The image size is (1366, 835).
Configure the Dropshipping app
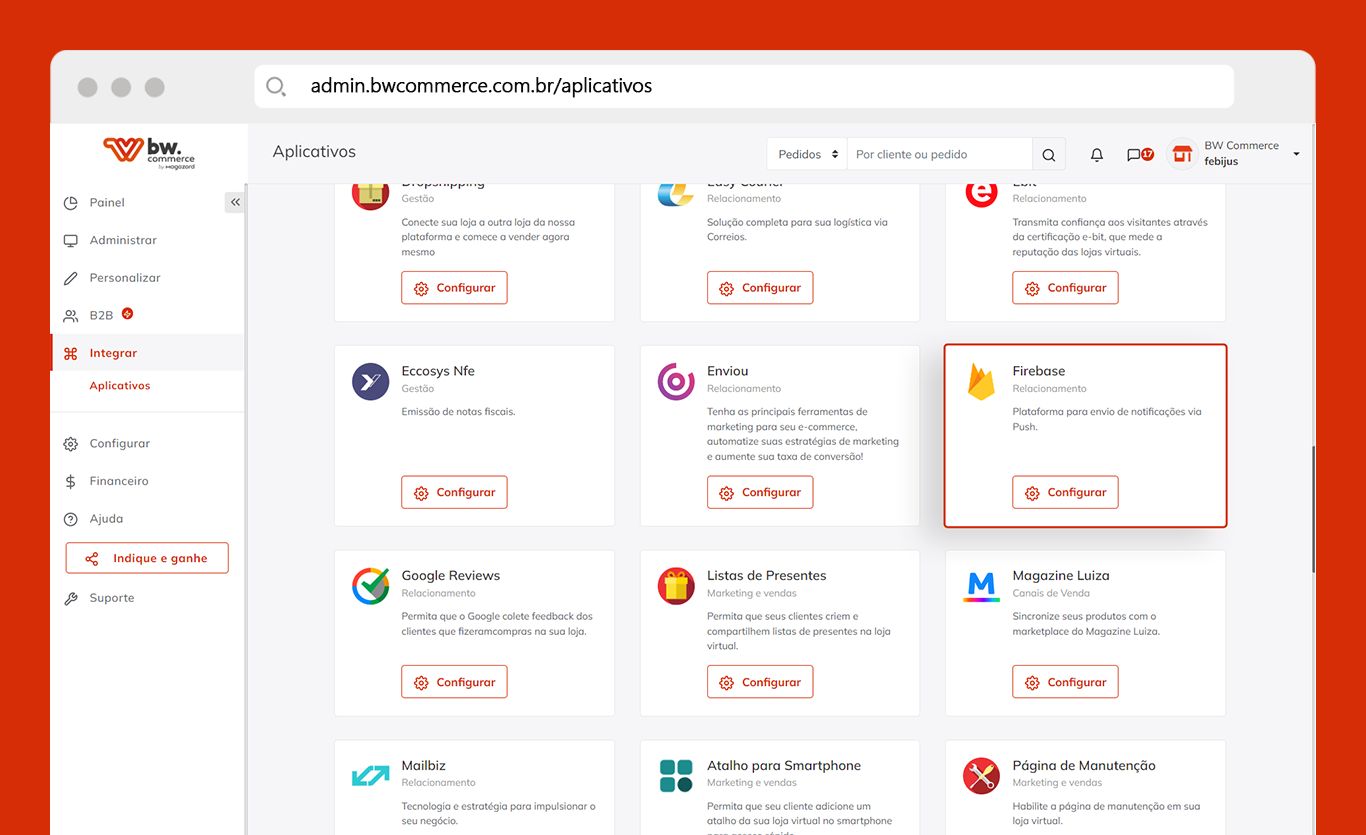pos(455,288)
